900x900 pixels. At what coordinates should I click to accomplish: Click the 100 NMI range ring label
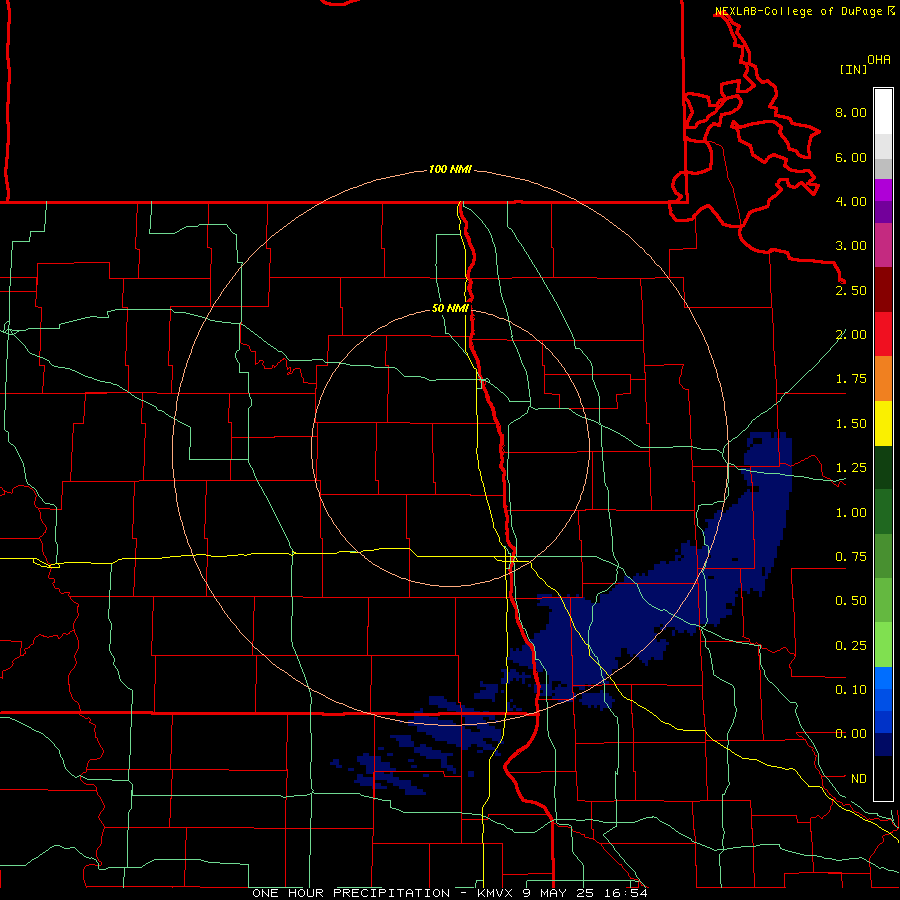(x=450, y=169)
